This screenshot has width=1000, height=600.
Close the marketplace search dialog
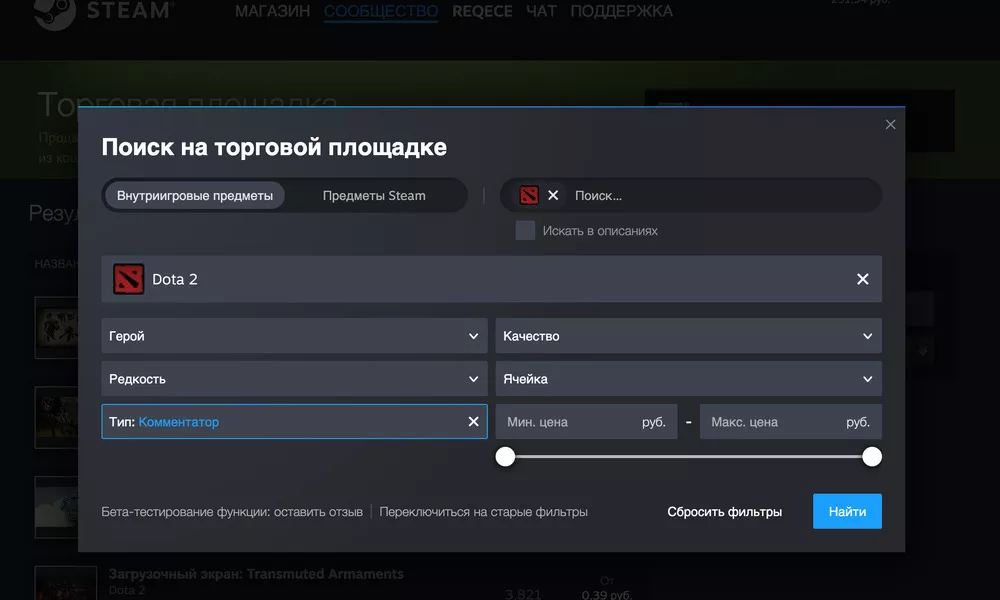click(x=890, y=125)
